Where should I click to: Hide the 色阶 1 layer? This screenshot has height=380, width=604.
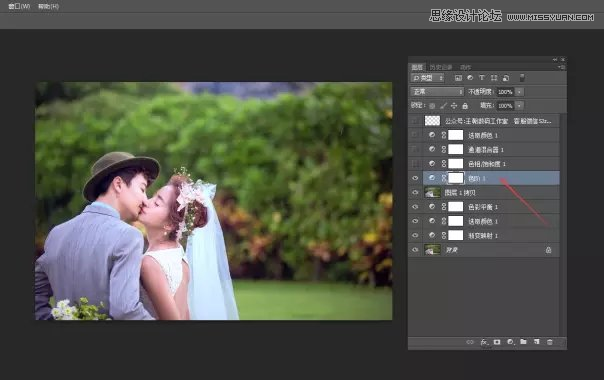(x=415, y=178)
